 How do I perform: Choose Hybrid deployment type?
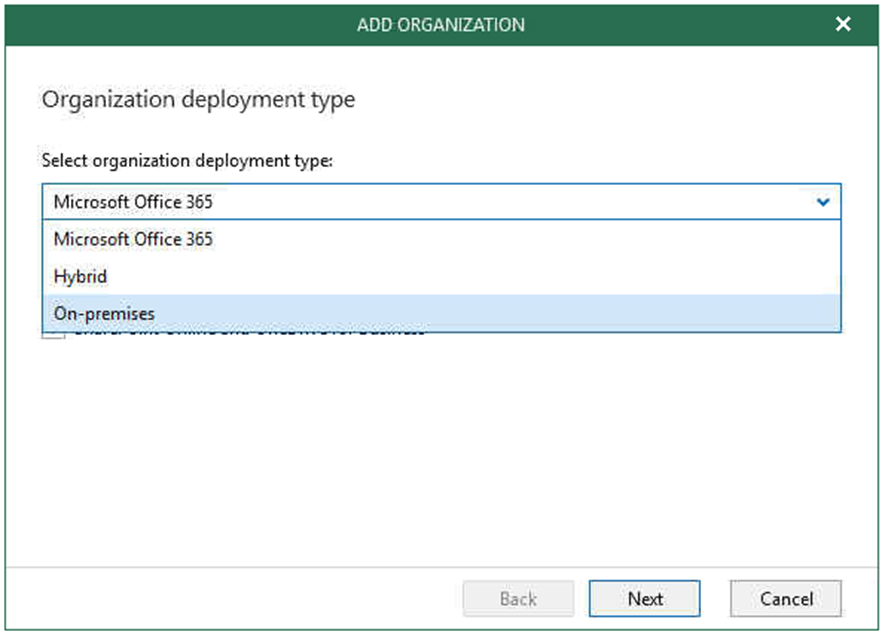(441, 276)
